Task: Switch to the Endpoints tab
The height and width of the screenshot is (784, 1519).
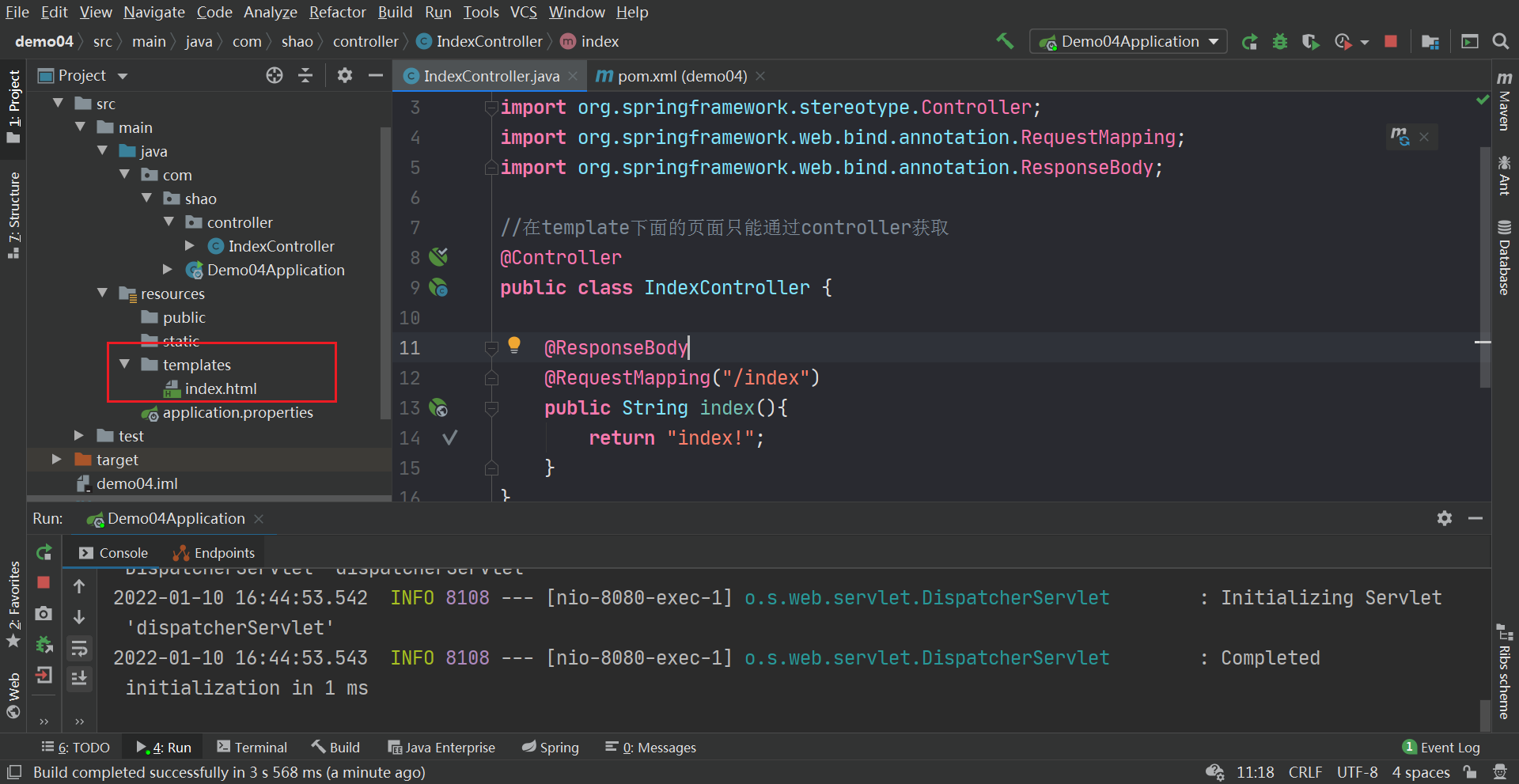Action: 214,553
